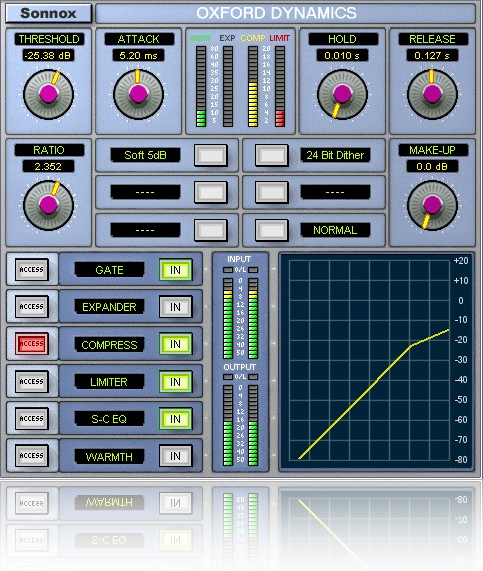This screenshot has height=571, width=483.
Task: Open ACCESS for the Expander section
Action: pos(32,307)
